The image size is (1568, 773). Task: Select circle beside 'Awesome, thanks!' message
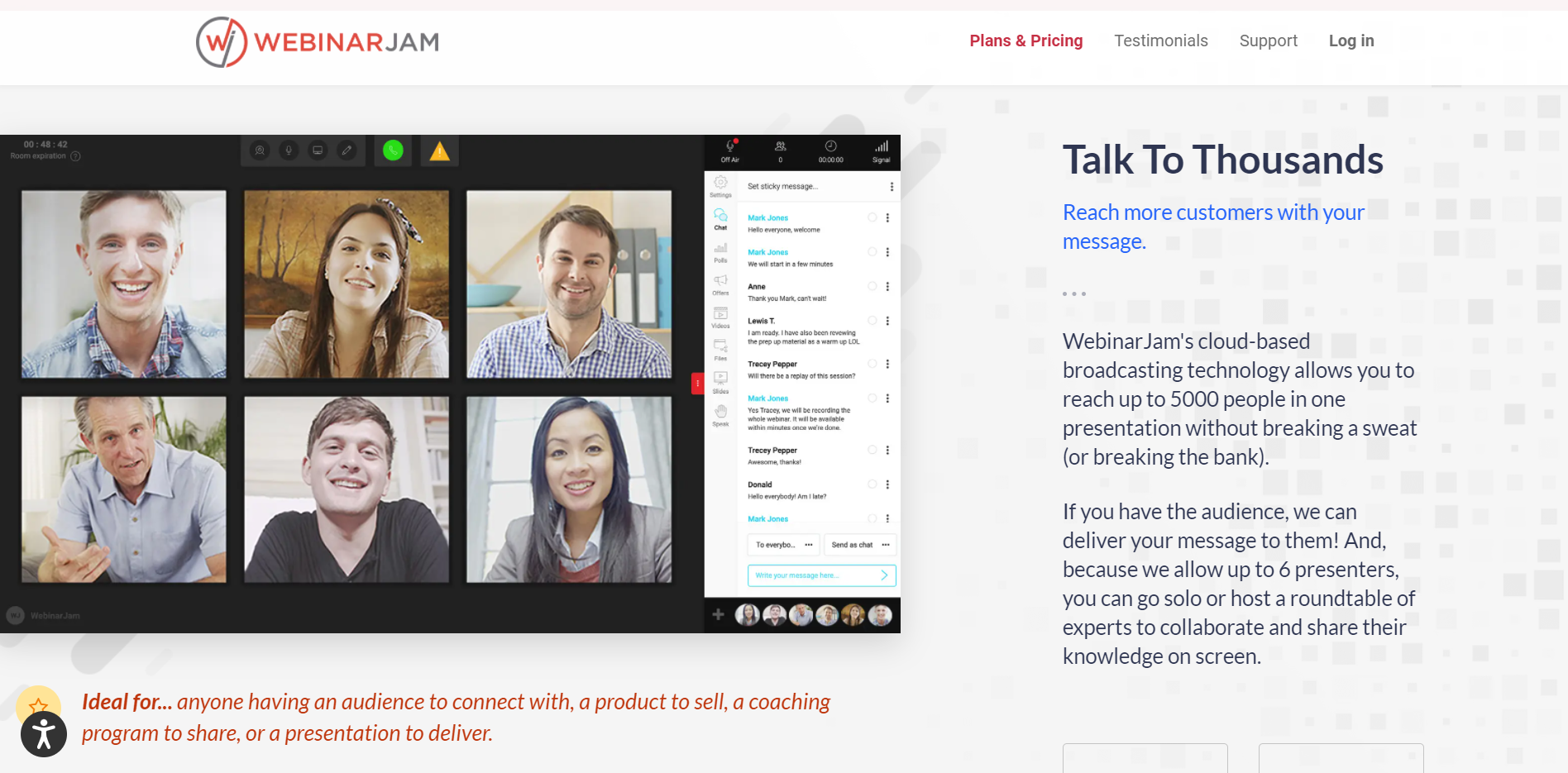[872, 450]
